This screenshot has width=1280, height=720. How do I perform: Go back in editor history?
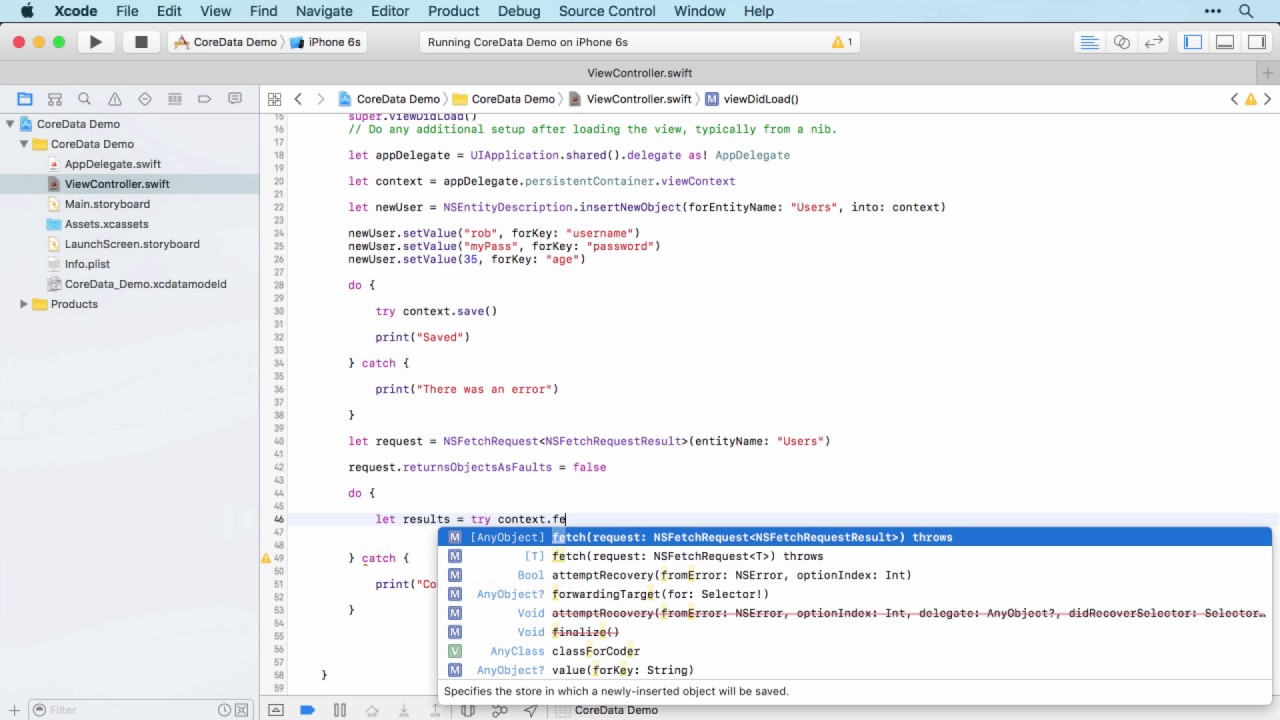(298, 99)
